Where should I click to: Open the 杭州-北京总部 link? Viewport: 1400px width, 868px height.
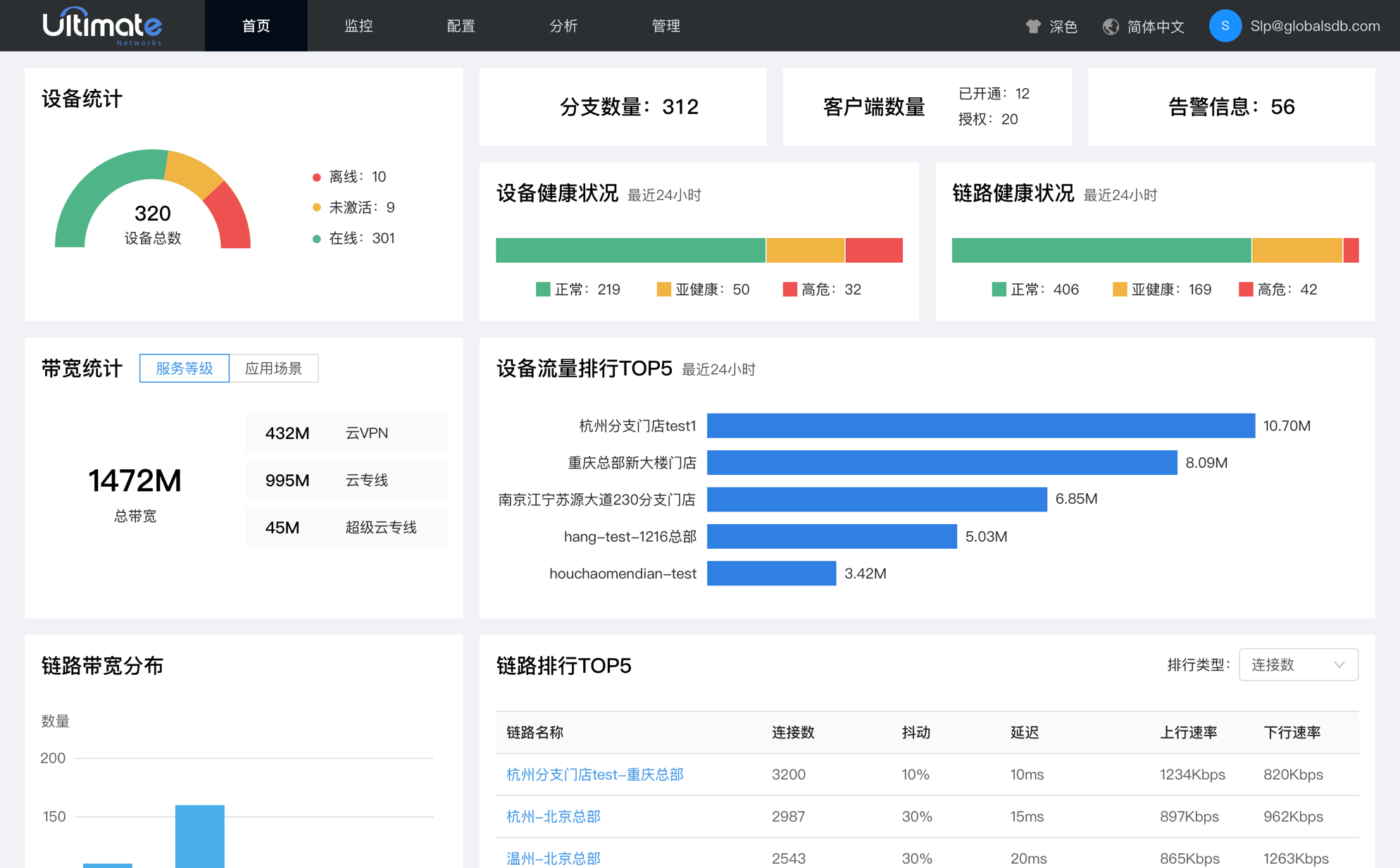click(x=553, y=817)
